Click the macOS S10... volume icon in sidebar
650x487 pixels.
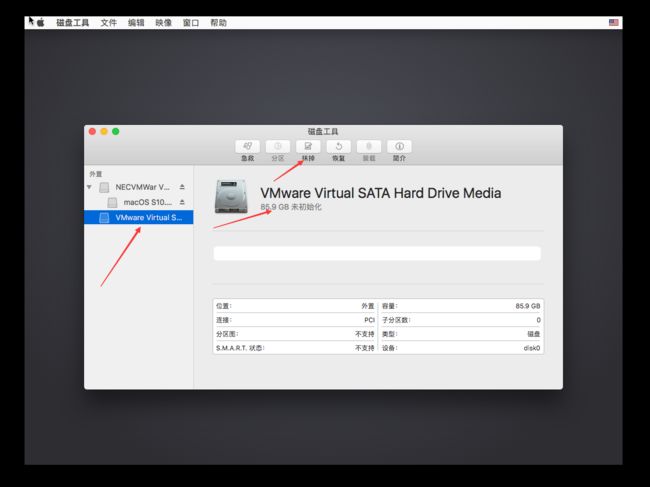point(112,202)
